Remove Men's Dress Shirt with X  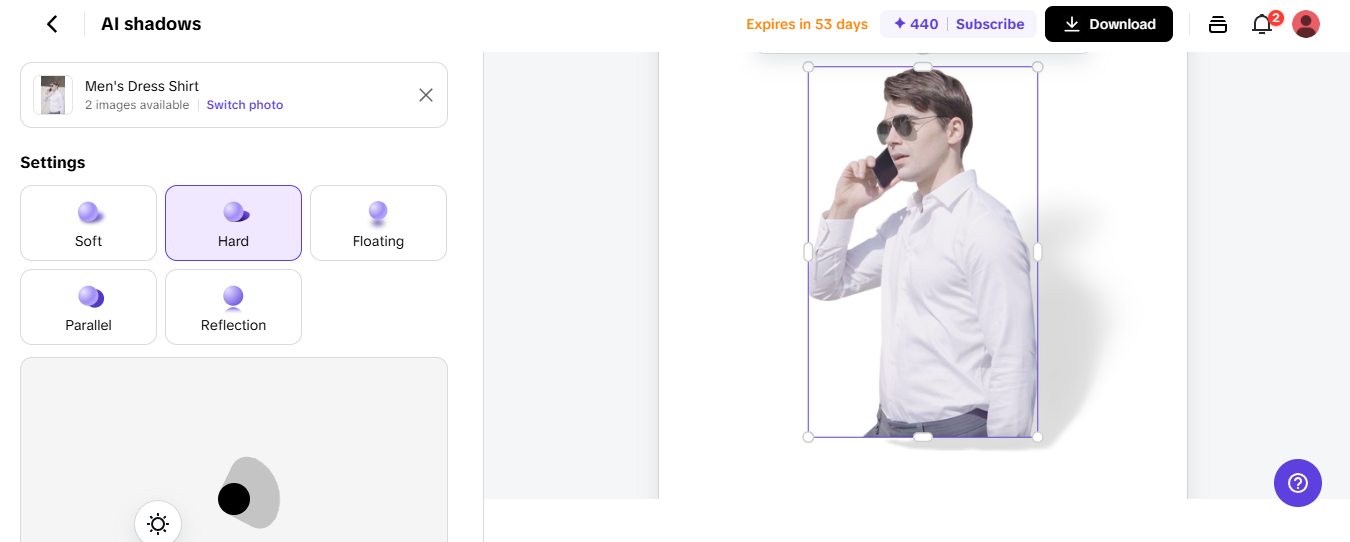pyautogui.click(x=426, y=95)
